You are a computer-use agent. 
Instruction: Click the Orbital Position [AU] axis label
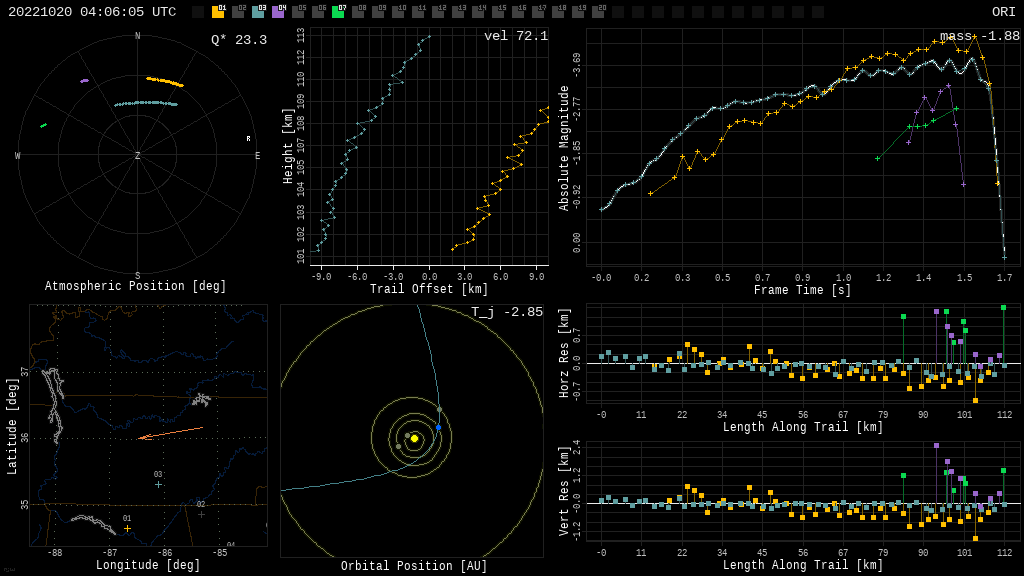[x=414, y=566]
